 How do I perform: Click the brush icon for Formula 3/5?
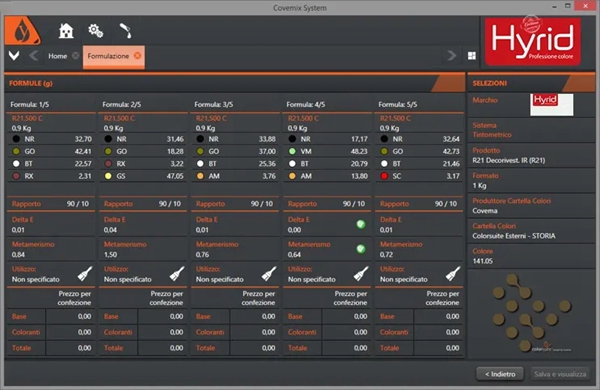click(269, 274)
